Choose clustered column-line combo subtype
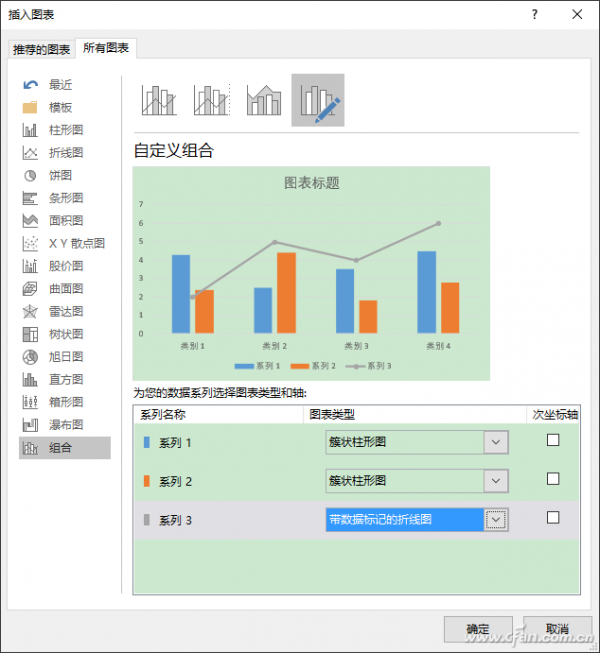Screen dimensions: 600x653 (x=159, y=100)
